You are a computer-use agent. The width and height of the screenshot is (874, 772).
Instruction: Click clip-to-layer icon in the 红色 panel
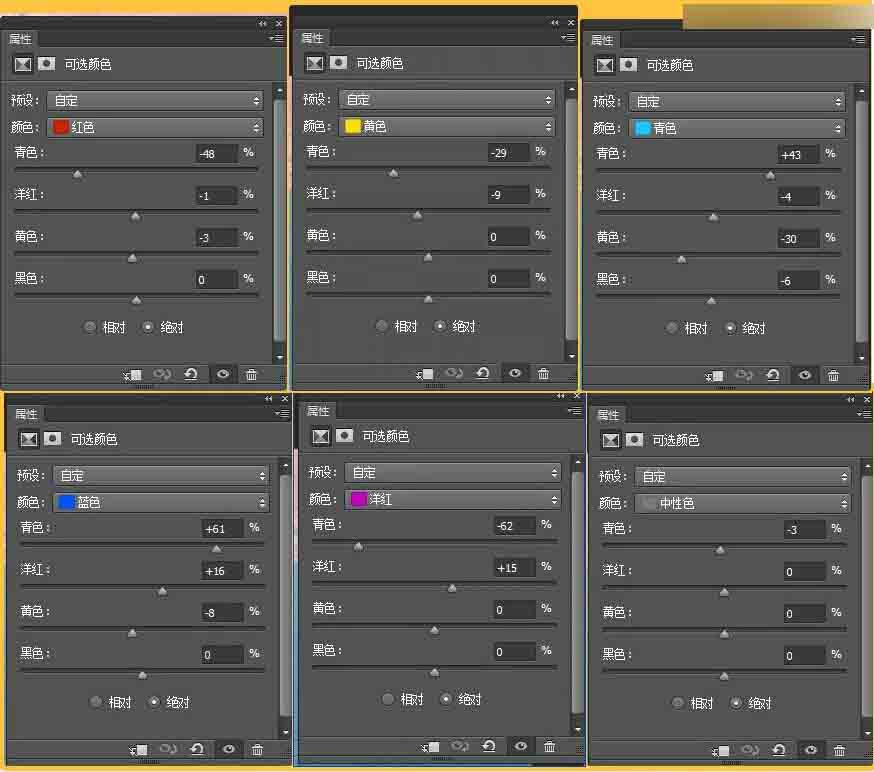click(x=133, y=375)
